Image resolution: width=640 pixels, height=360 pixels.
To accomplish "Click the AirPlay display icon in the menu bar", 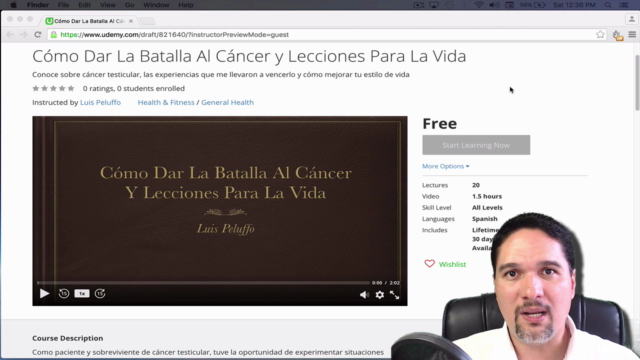I will point(434,5).
